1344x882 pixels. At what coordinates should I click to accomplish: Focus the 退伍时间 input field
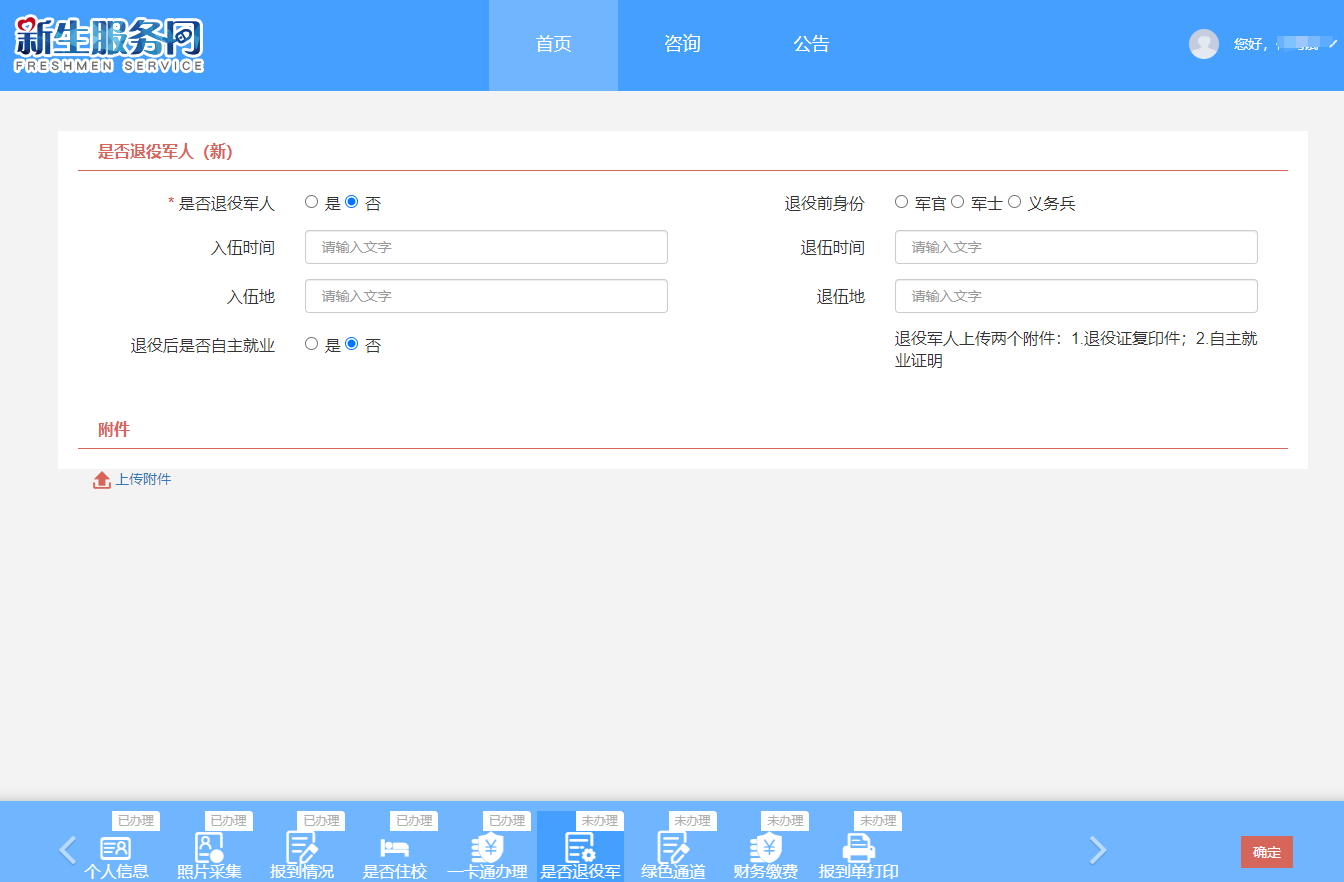[1076, 247]
